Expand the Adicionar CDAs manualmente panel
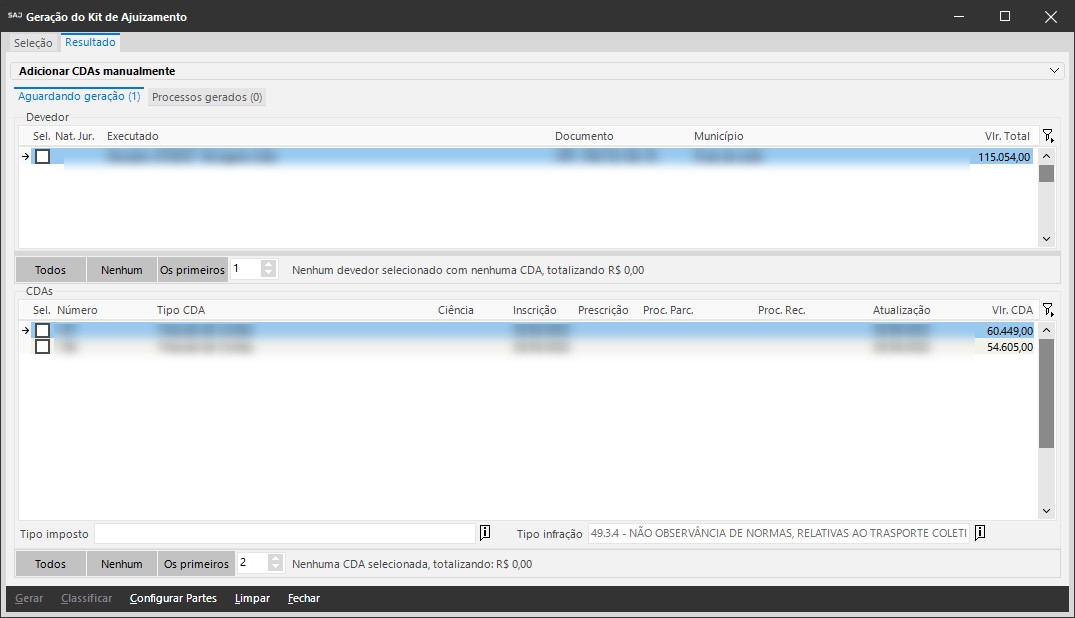The height and width of the screenshot is (618, 1075). coord(1054,71)
